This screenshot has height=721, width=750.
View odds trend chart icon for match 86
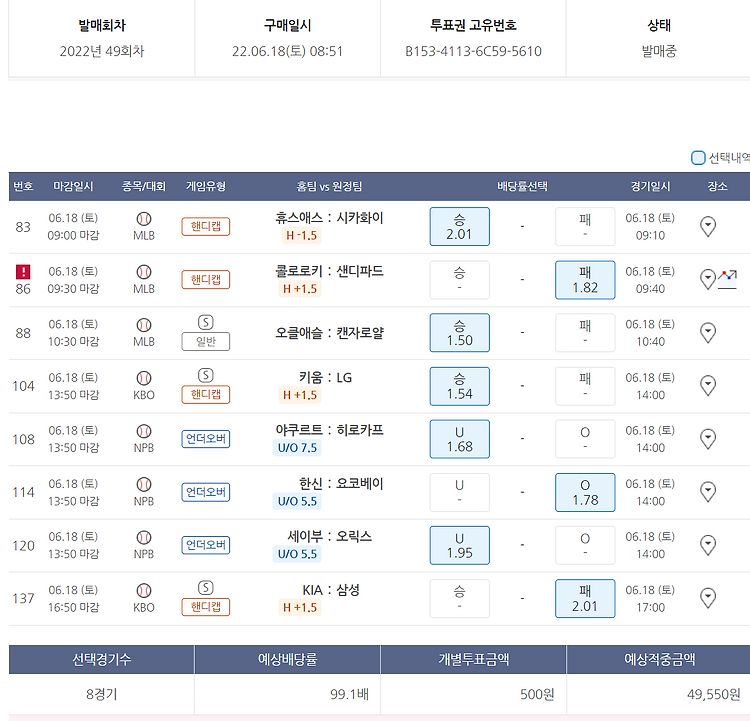coord(727,279)
